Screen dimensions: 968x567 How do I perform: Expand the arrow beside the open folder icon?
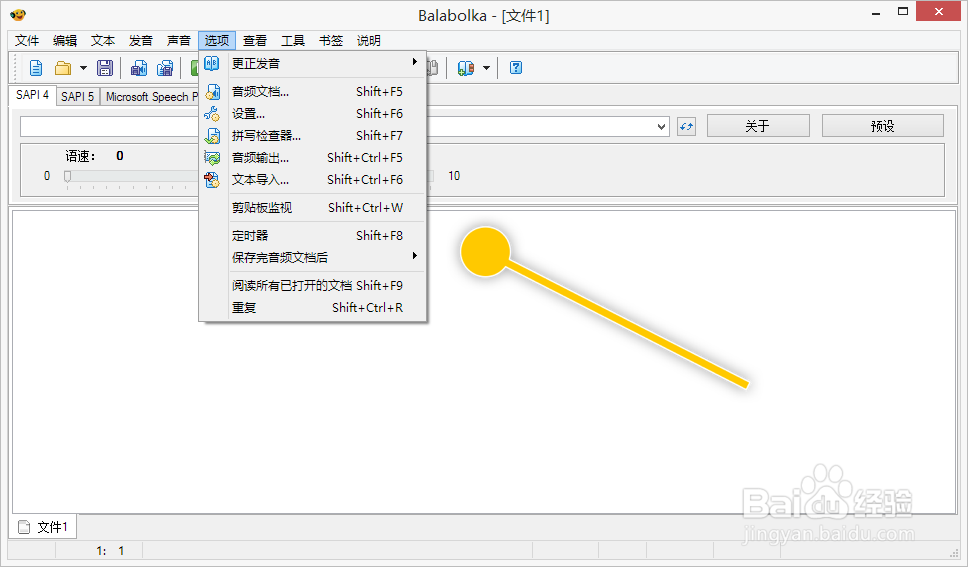tap(83, 68)
